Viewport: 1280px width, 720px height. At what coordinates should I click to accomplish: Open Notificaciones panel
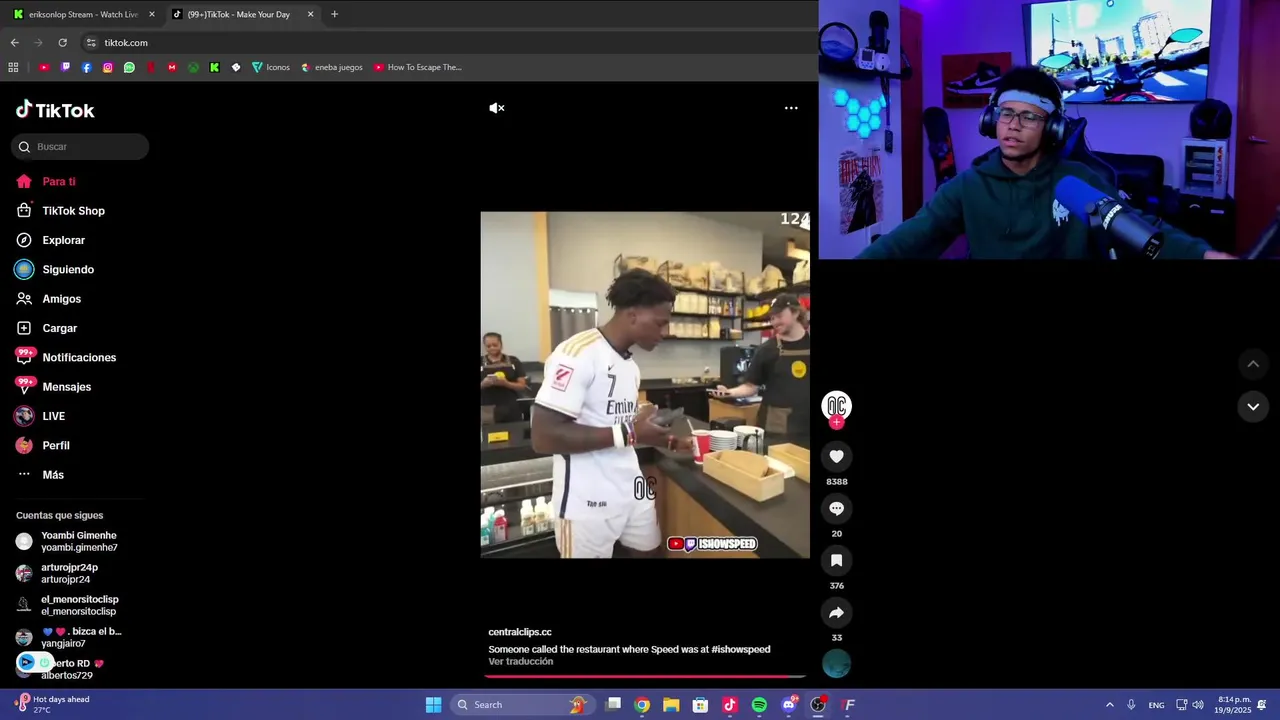(80, 357)
